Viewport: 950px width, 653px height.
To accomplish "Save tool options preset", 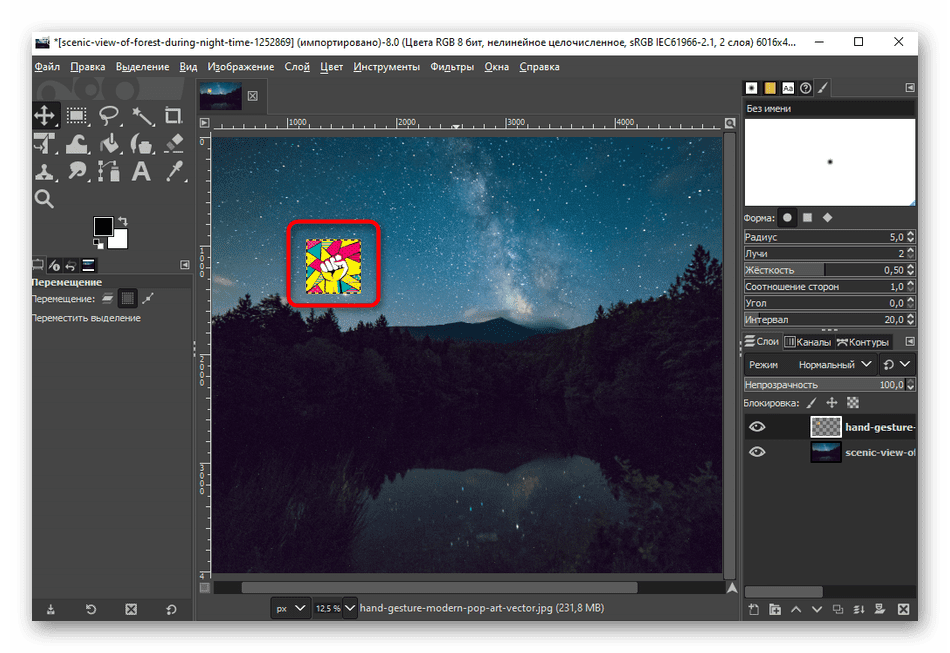I will [51, 609].
